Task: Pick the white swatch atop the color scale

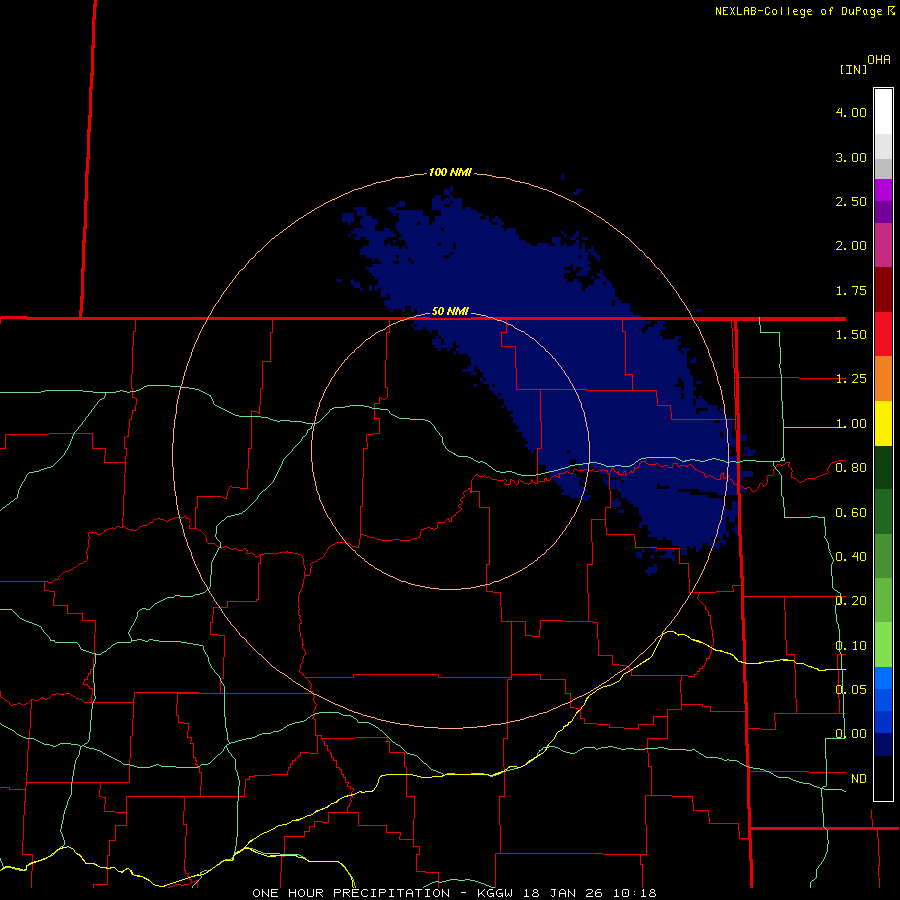Action: (x=883, y=112)
